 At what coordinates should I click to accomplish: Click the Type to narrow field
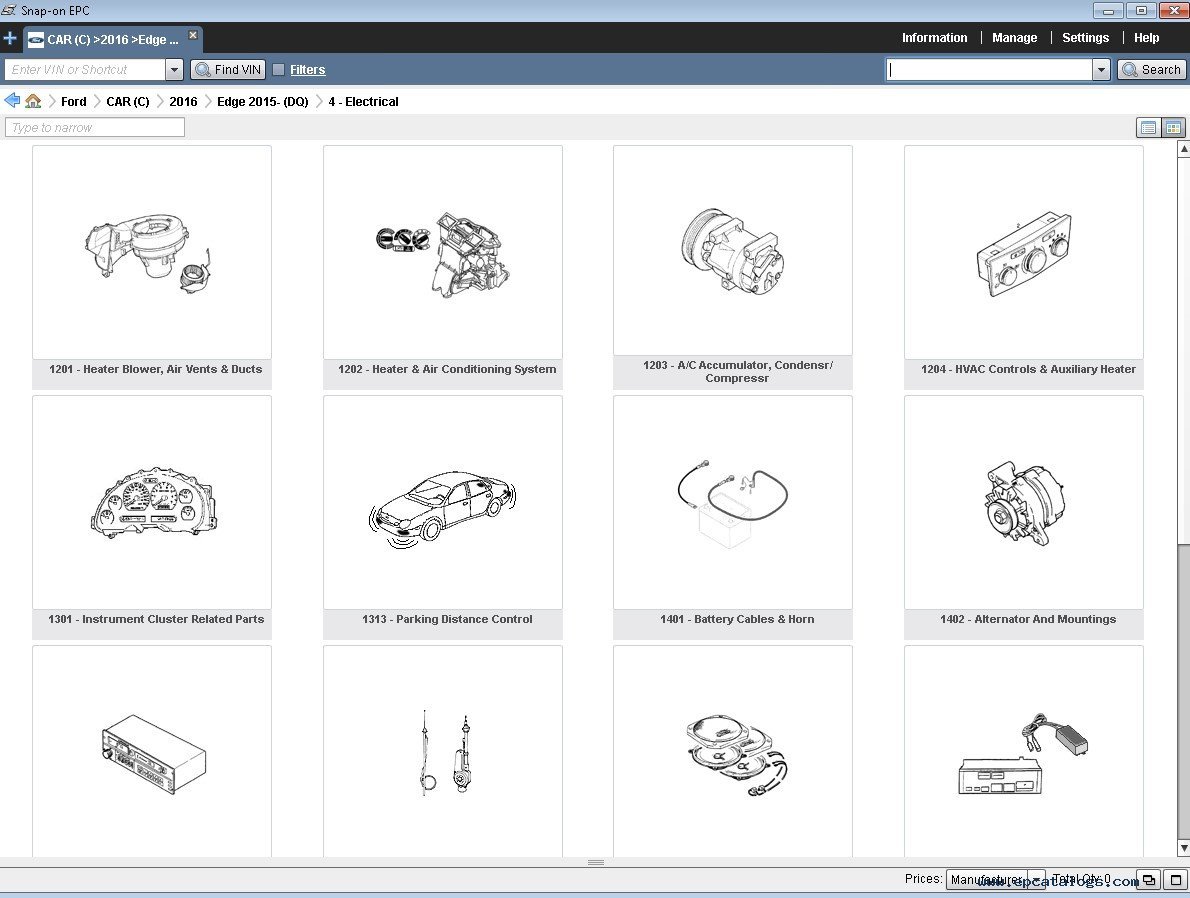[x=95, y=127]
